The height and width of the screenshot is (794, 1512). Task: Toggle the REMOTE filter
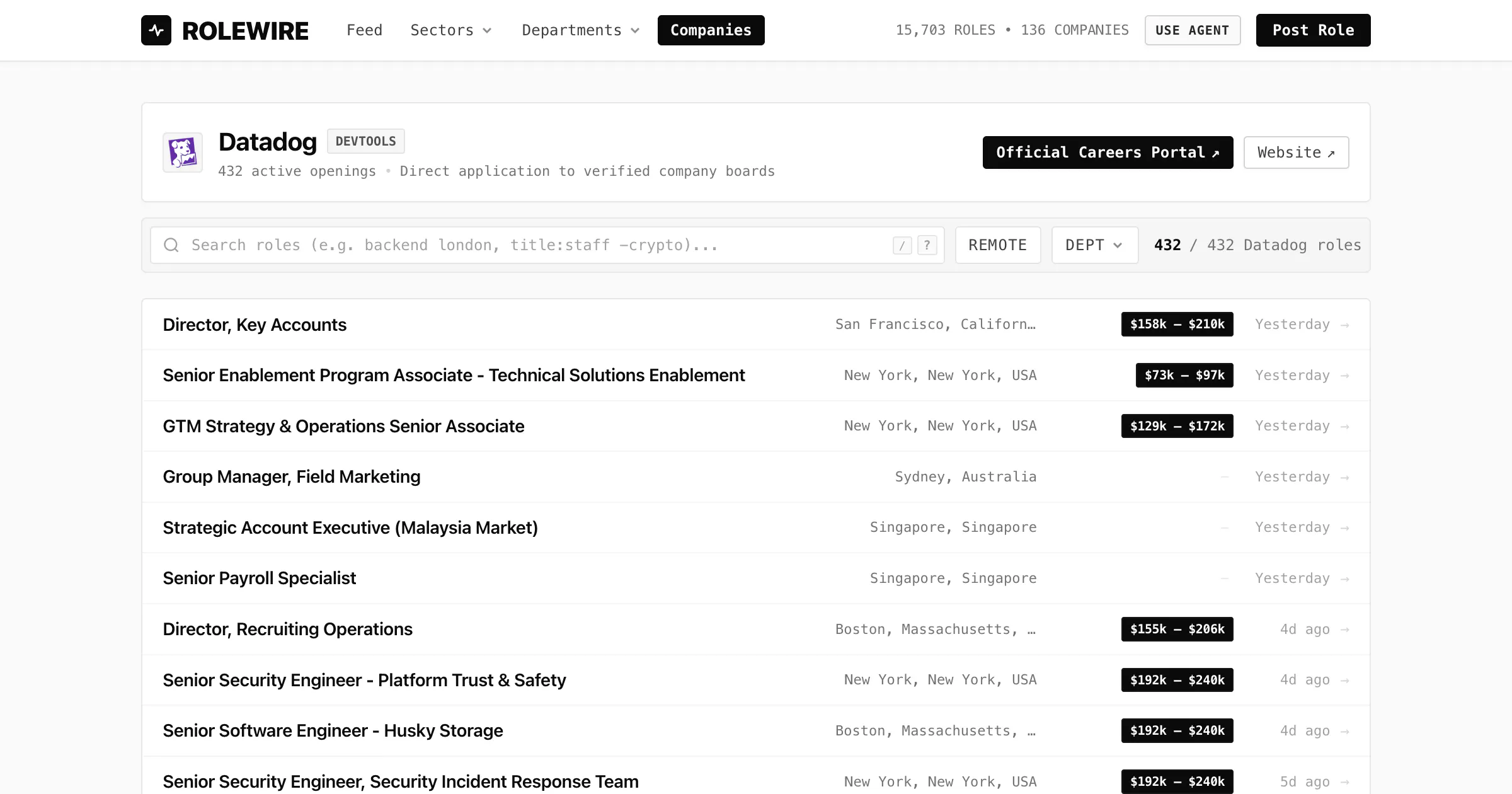click(998, 245)
